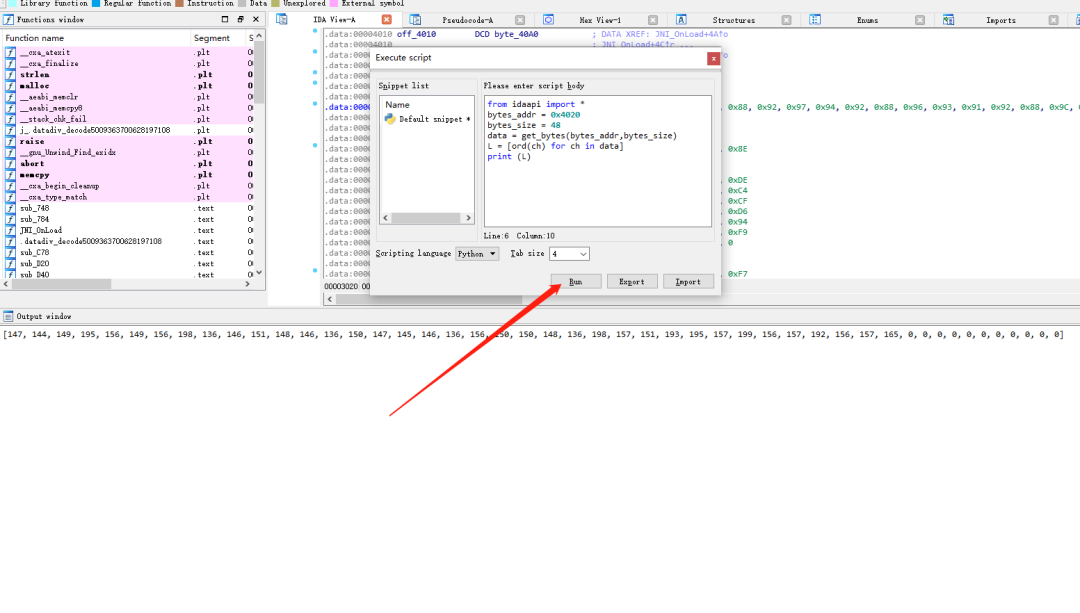
Task: Click function icon next to JNI_OnLoad
Action: pyautogui.click(x=10, y=230)
